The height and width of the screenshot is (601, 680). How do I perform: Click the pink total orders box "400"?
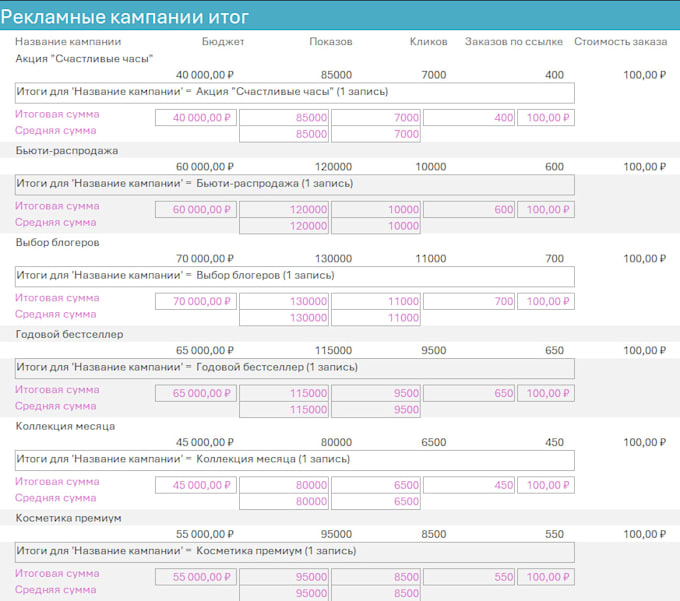[x=469, y=118]
